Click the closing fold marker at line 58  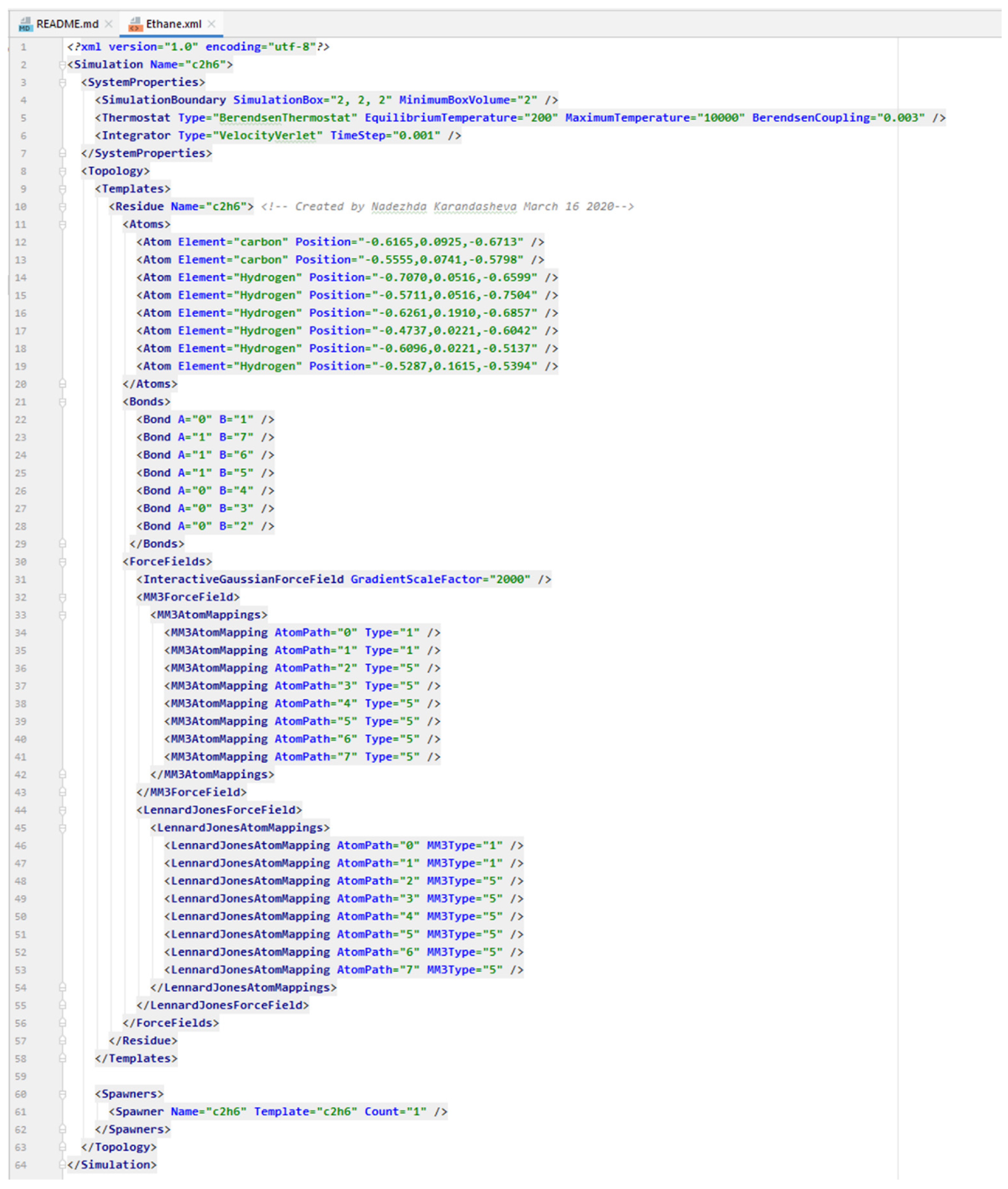(62, 1058)
